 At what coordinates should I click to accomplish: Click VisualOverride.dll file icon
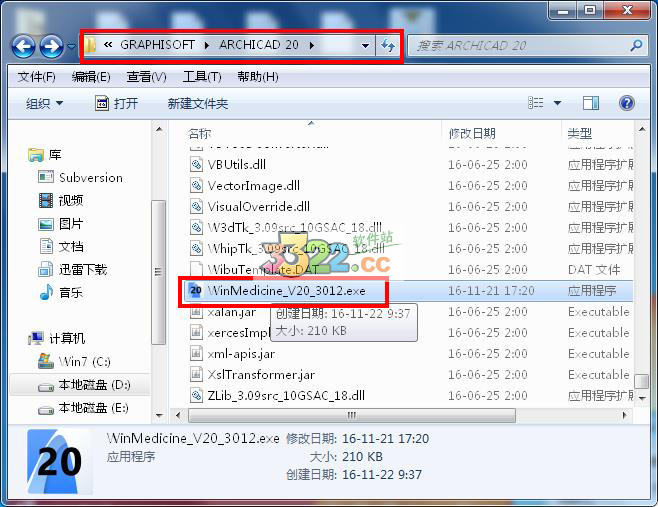tap(196, 206)
